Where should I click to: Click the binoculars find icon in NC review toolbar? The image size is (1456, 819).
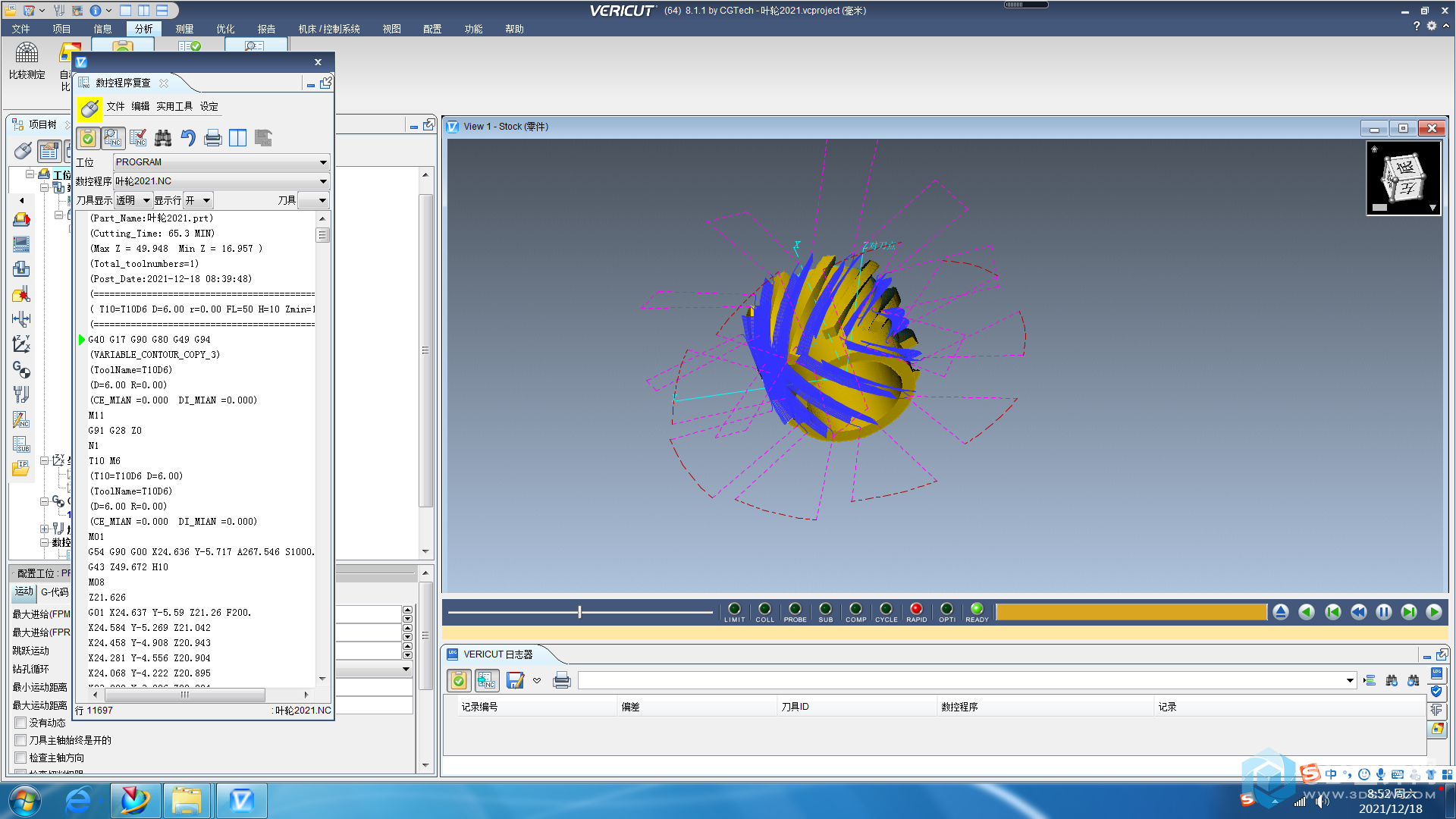[163, 138]
